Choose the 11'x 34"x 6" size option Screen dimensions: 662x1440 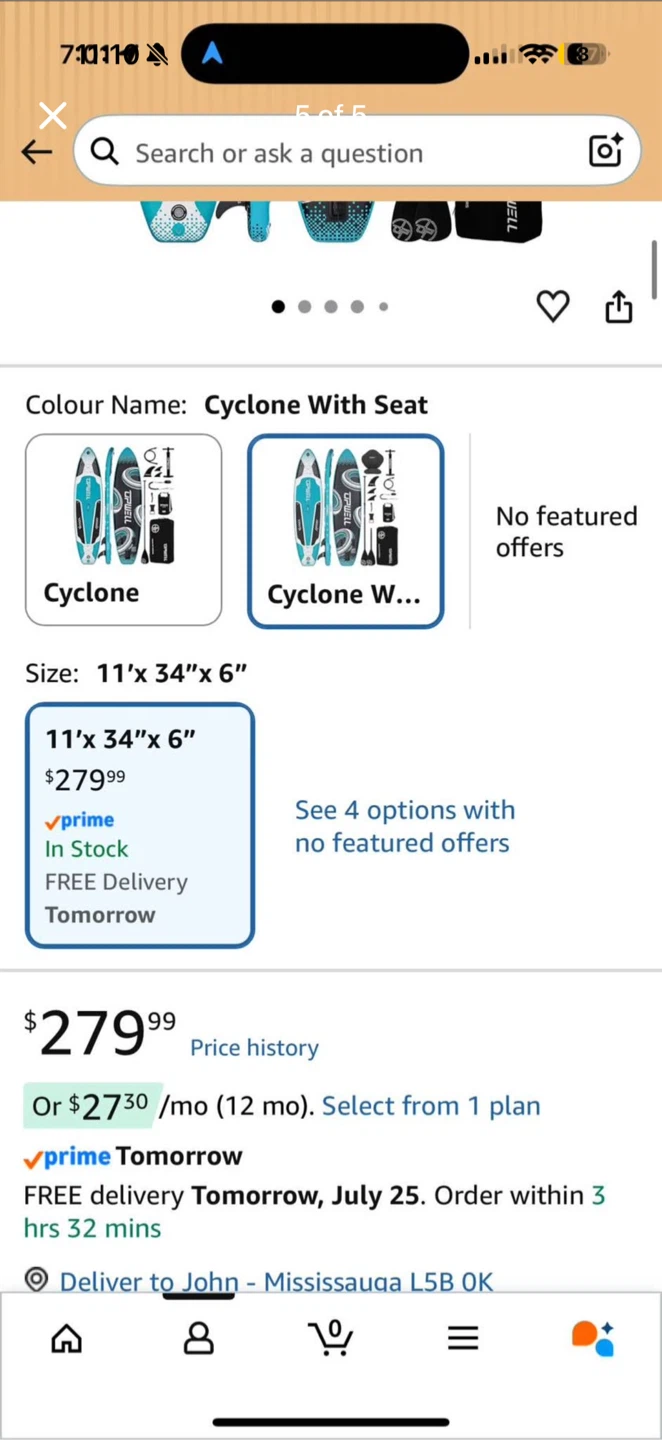[x=140, y=825]
